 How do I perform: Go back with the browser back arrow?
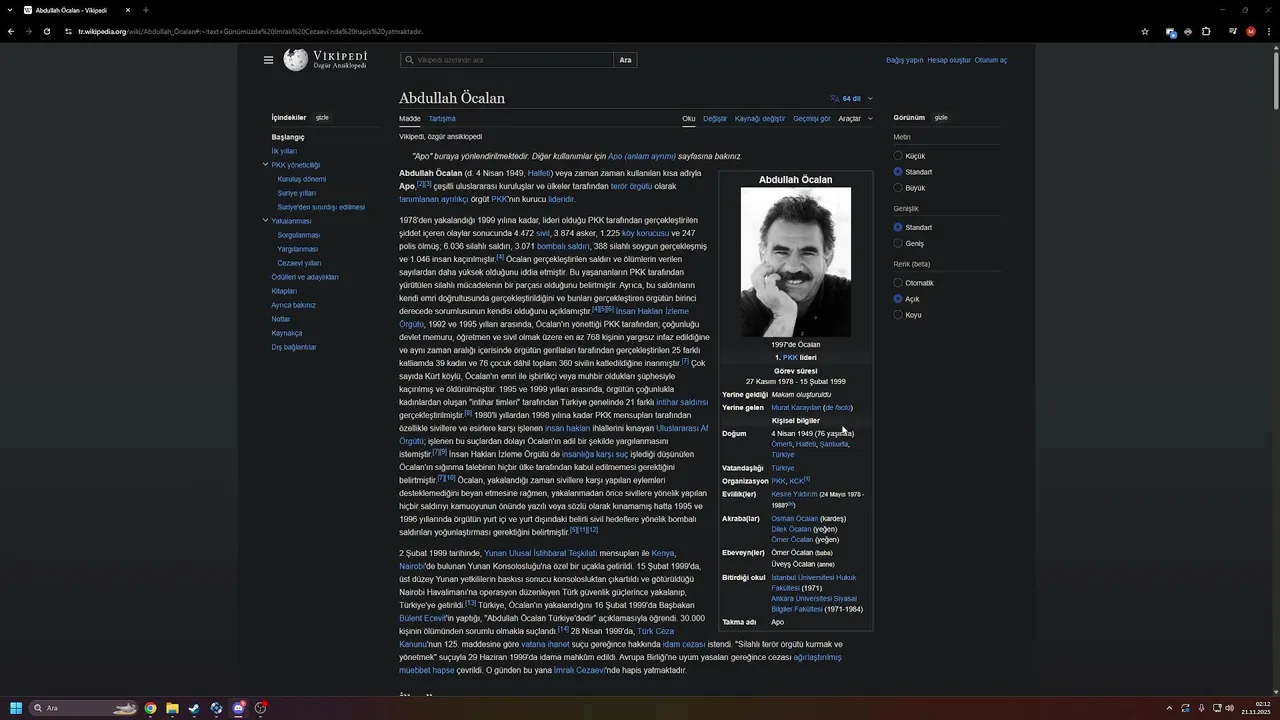click(x=11, y=31)
